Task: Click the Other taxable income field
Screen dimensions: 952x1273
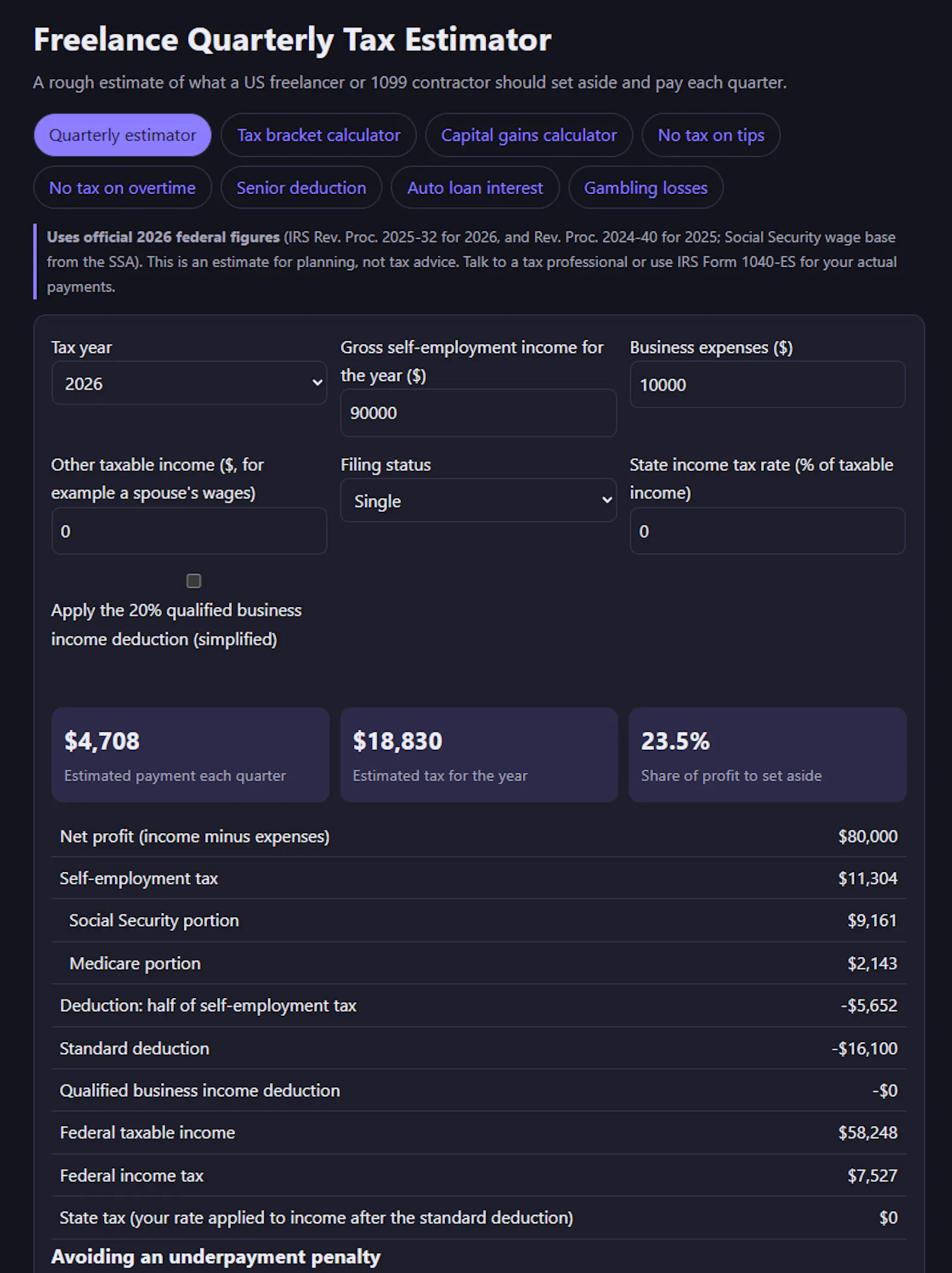Action: click(x=189, y=531)
